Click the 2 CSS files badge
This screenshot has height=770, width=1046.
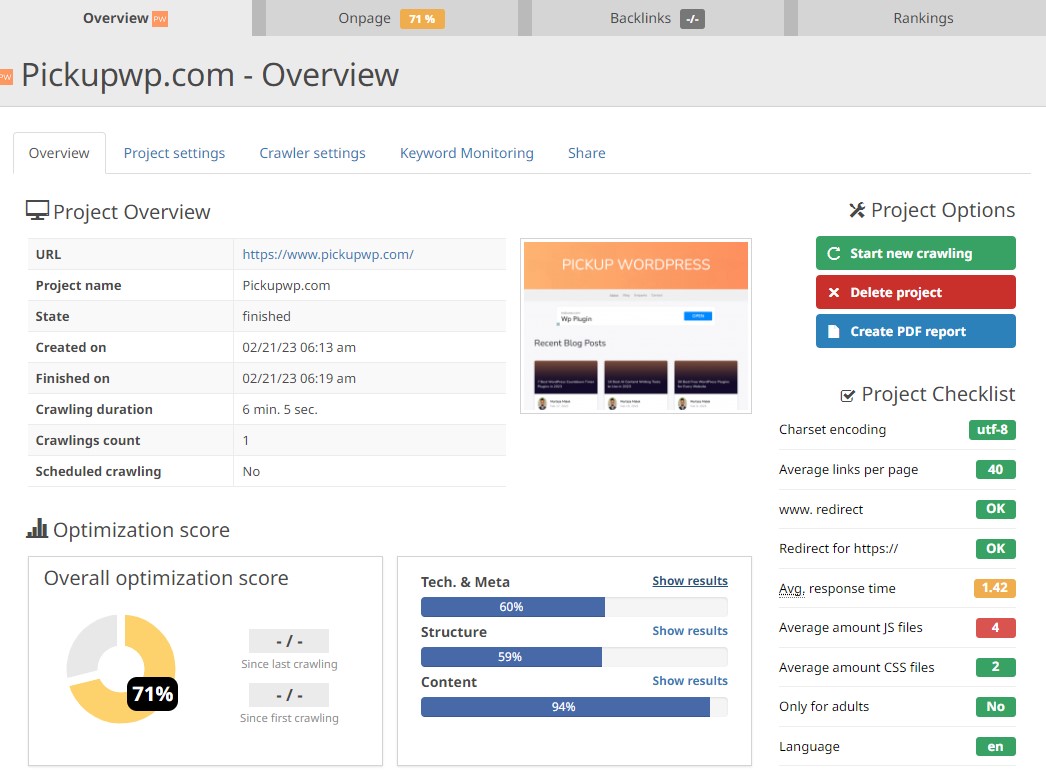pos(995,667)
